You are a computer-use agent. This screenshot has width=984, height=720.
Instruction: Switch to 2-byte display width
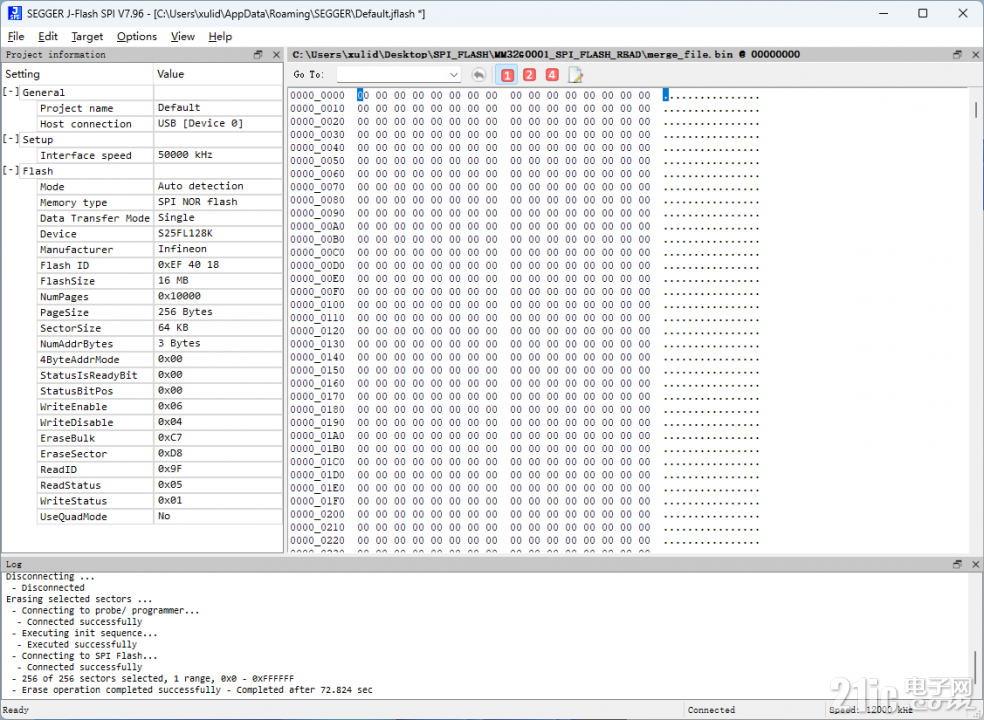point(529,75)
